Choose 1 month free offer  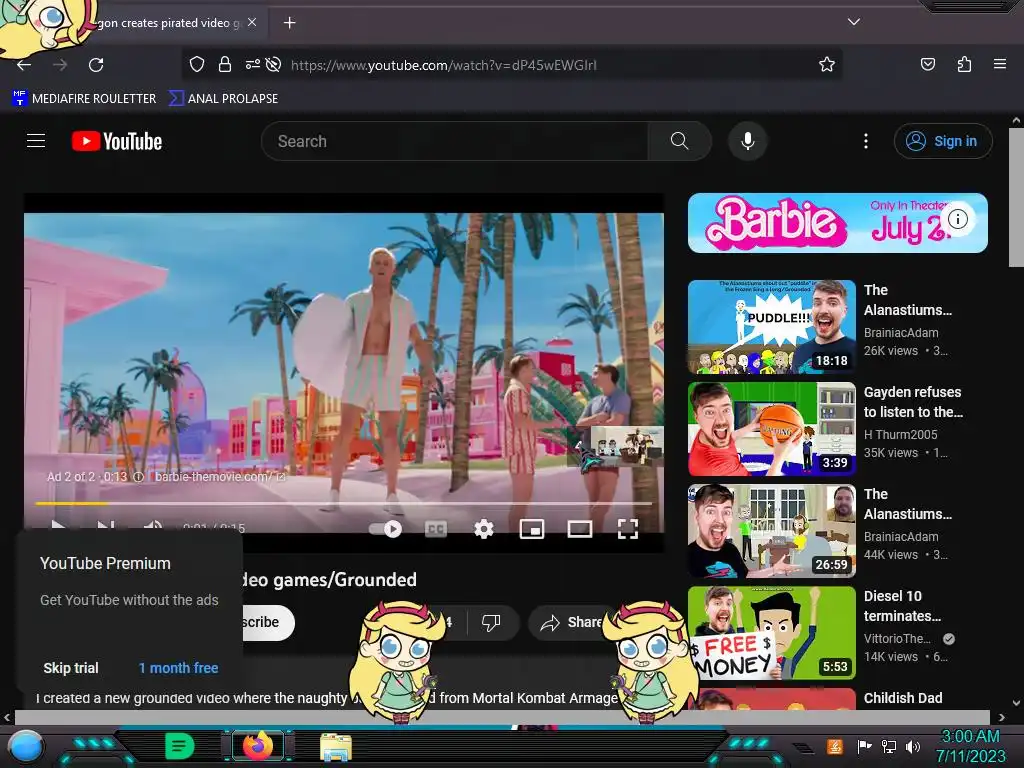coord(178,668)
